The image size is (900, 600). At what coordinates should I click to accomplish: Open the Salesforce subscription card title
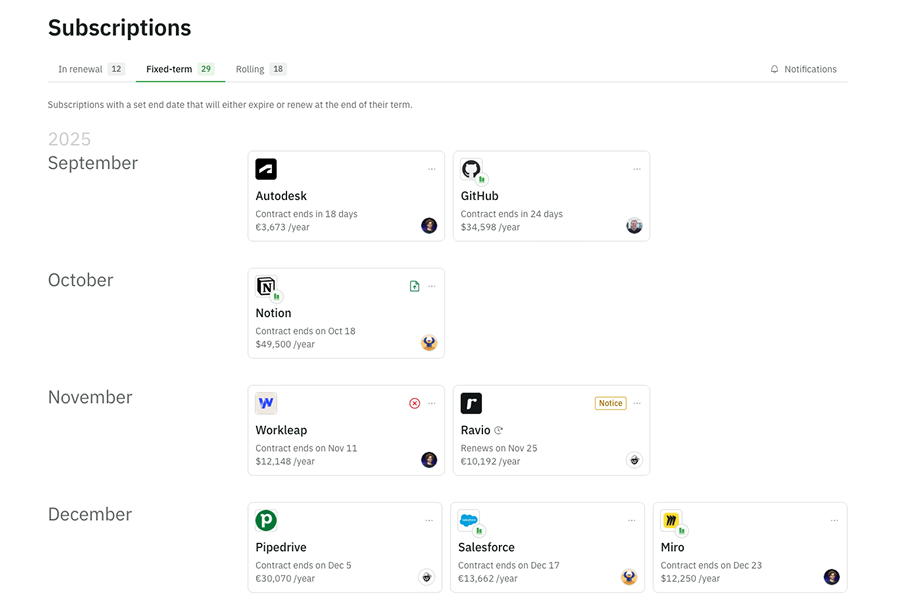(487, 547)
